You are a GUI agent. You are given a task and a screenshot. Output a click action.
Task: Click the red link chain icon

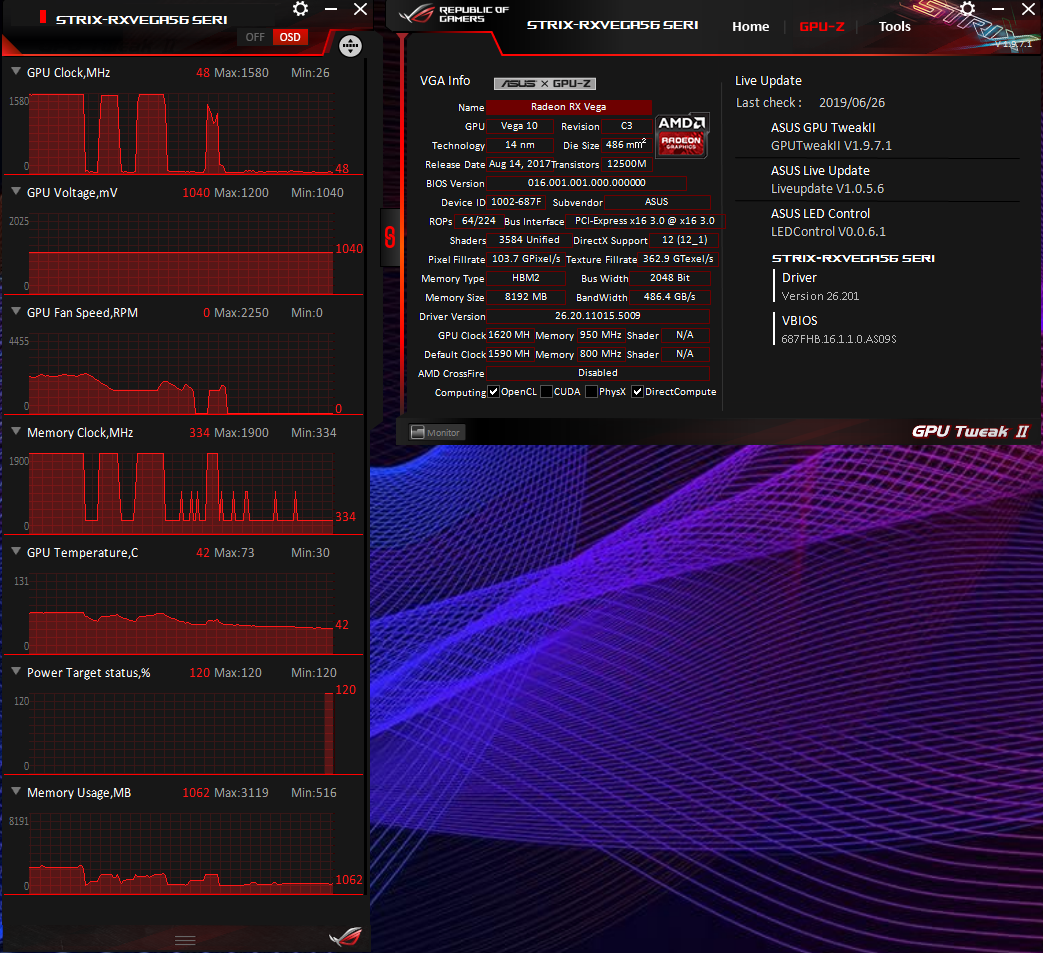(390, 237)
